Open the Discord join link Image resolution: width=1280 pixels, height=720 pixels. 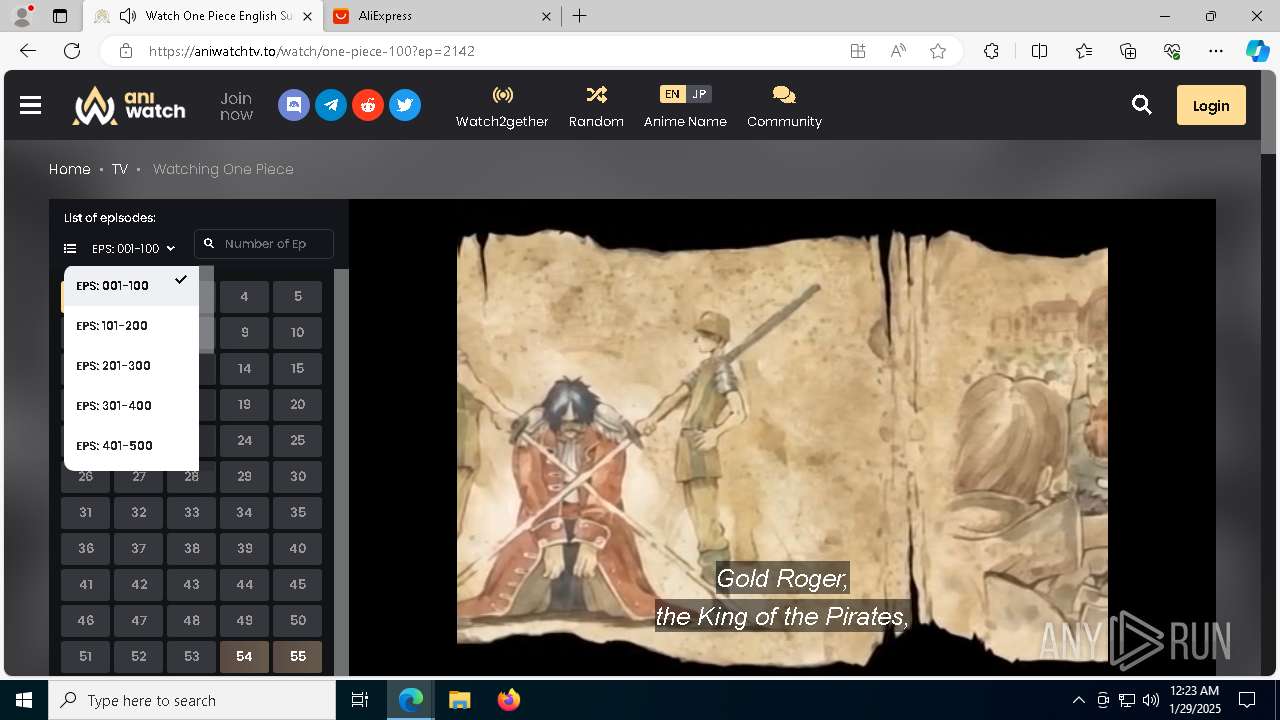click(x=294, y=105)
